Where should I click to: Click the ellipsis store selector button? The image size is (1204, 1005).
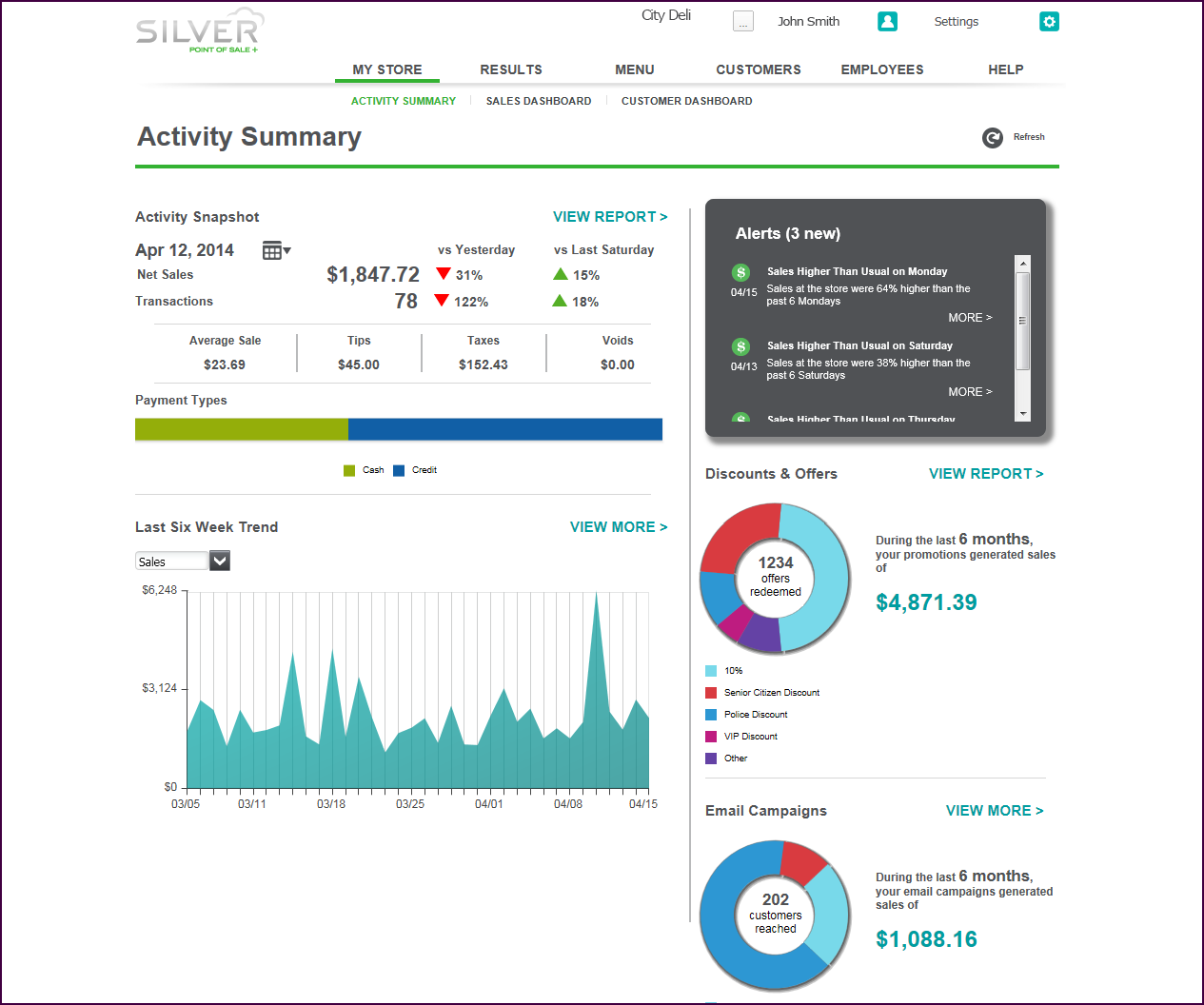pyautogui.click(x=743, y=22)
